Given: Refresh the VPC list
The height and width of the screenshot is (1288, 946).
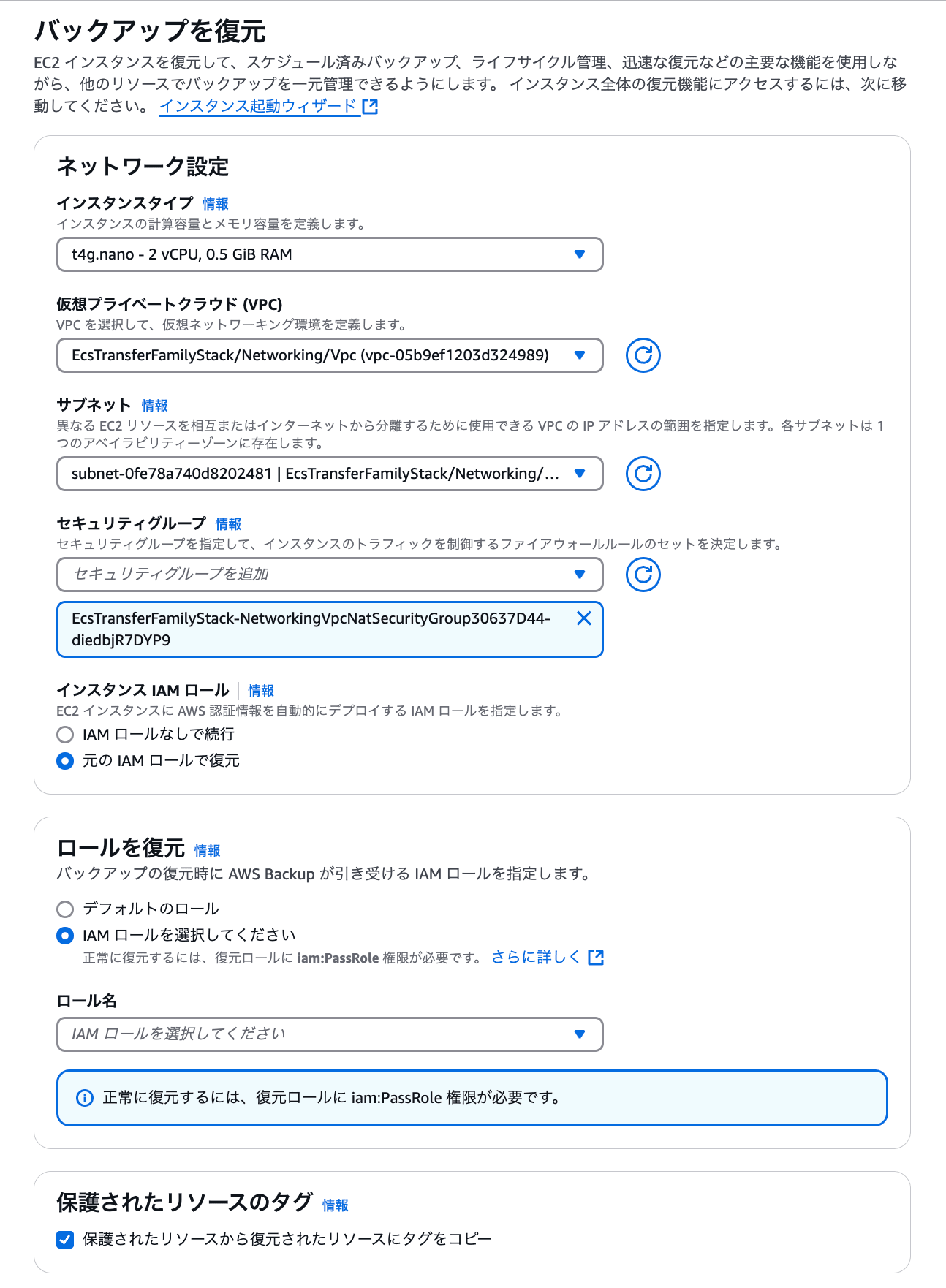Looking at the screenshot, I should click(x=643, y=355).
